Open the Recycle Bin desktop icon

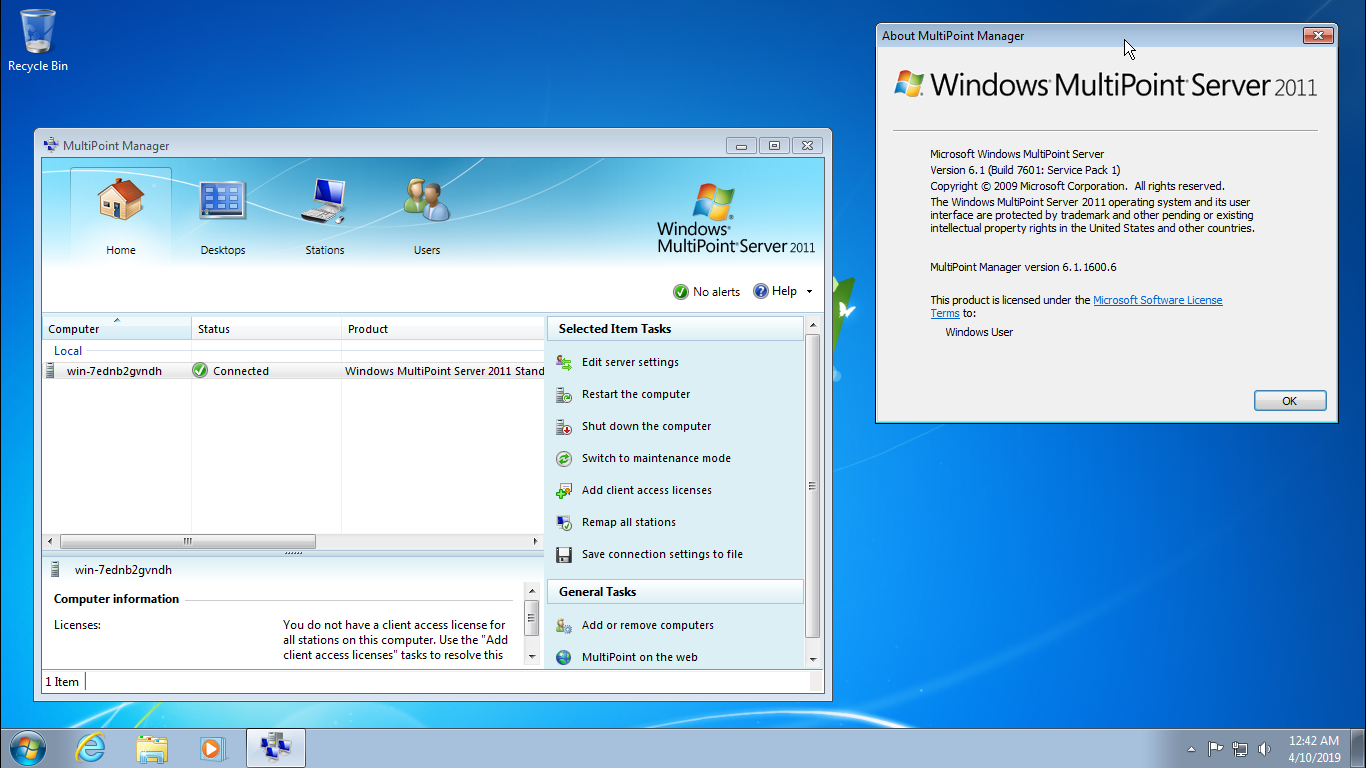38,42
